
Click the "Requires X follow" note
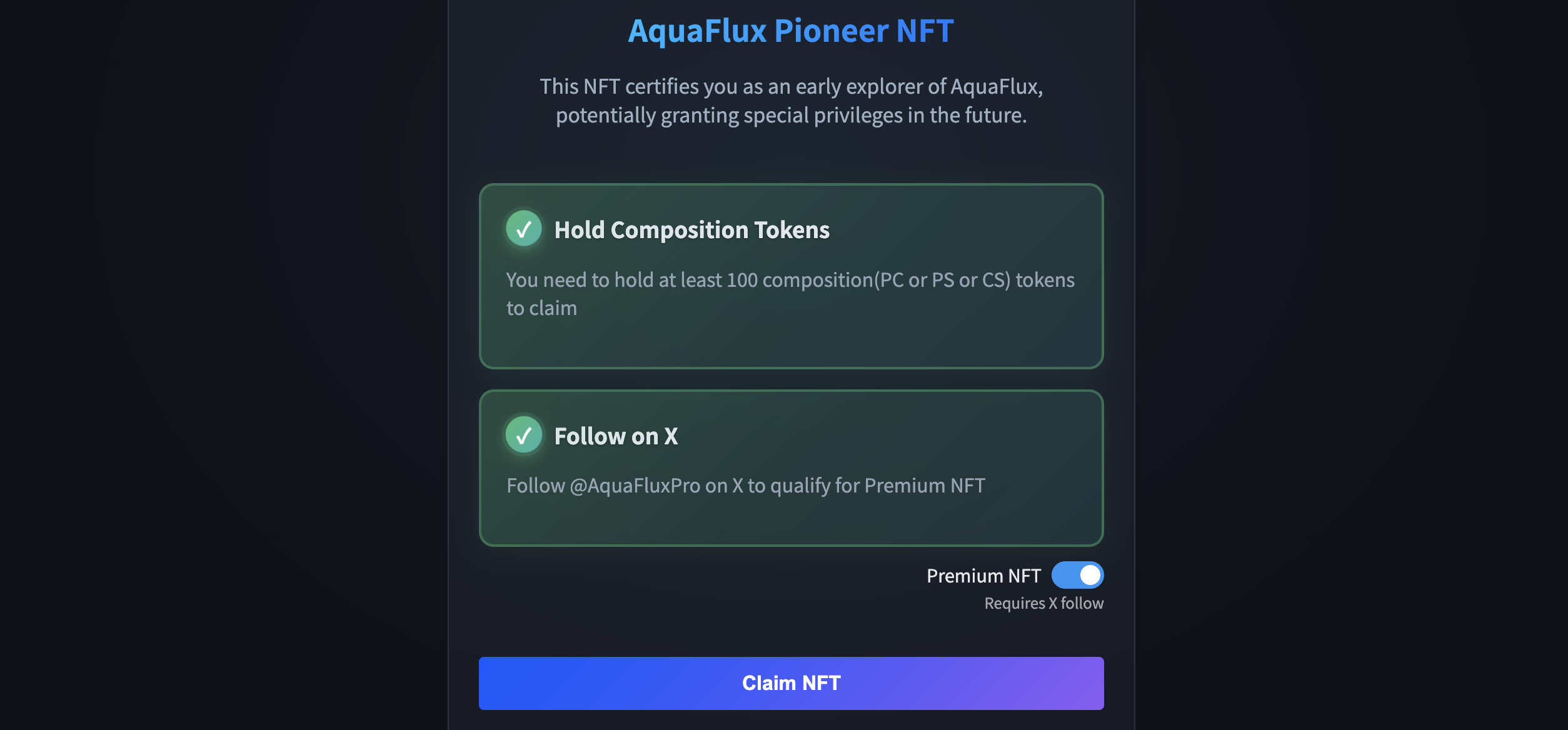pyautogui.click(x=1043, y=603)
